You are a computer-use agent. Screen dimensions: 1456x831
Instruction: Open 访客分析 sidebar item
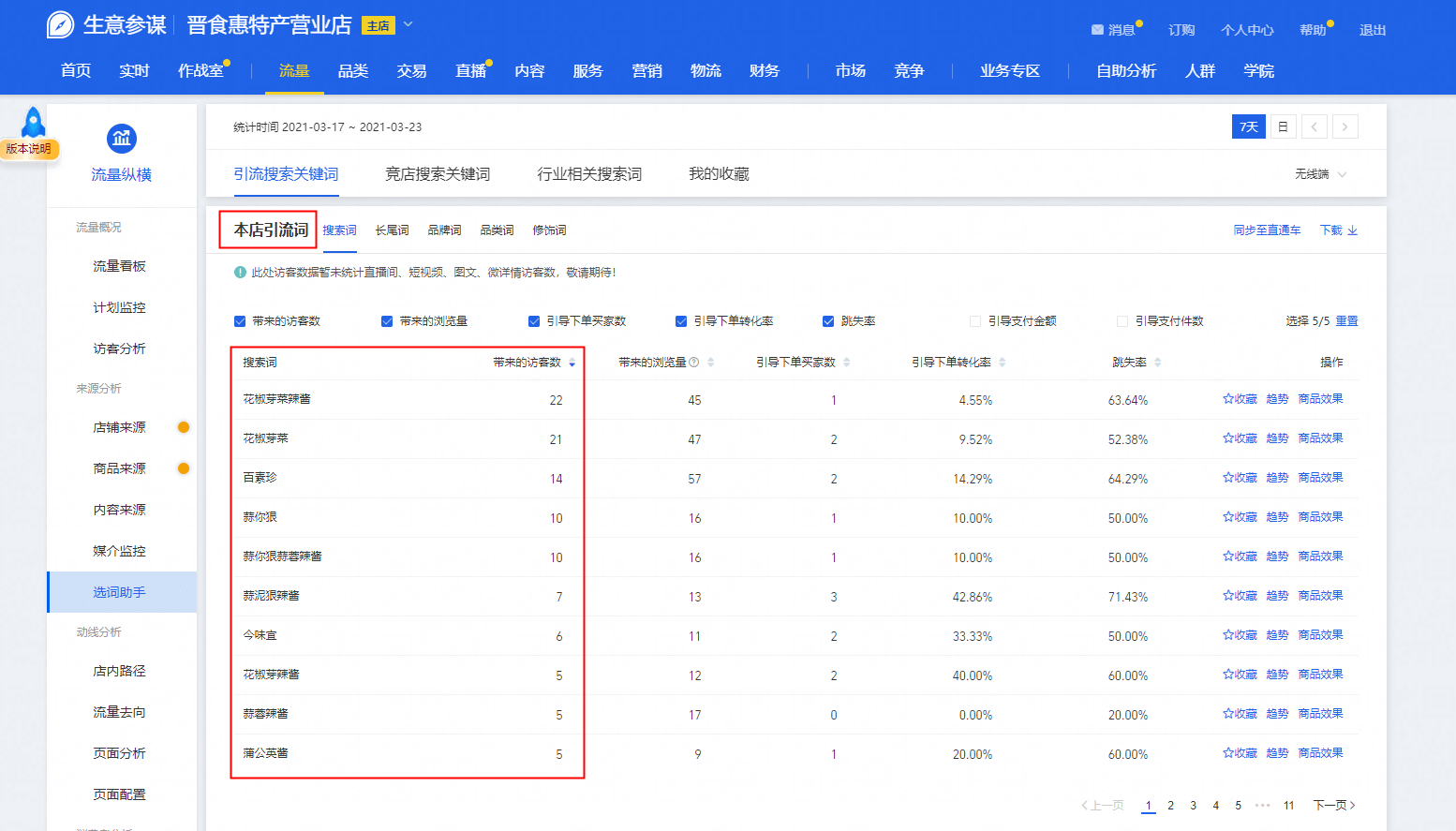tap(119, 349)
